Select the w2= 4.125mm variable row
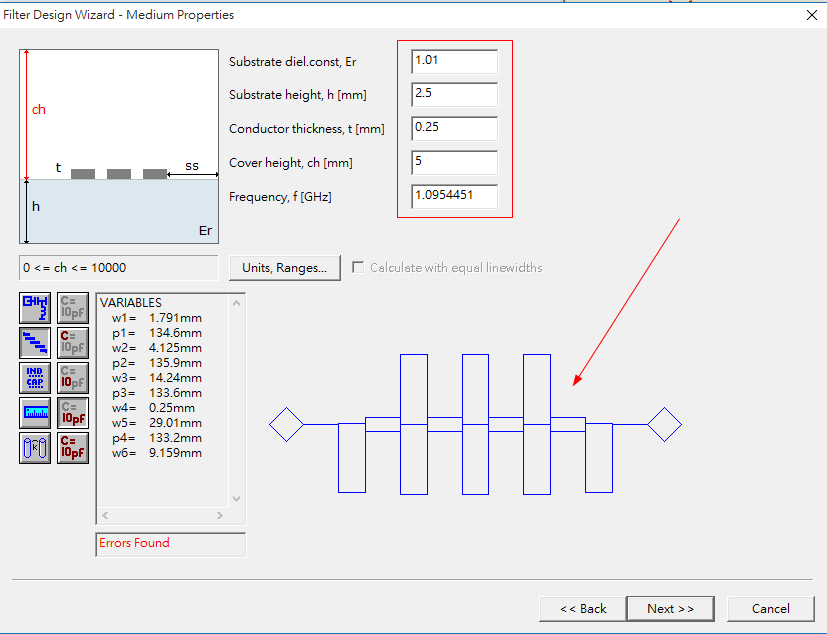Image resolution: width=827 pixels, height=634 pixels. click(157, 348)
